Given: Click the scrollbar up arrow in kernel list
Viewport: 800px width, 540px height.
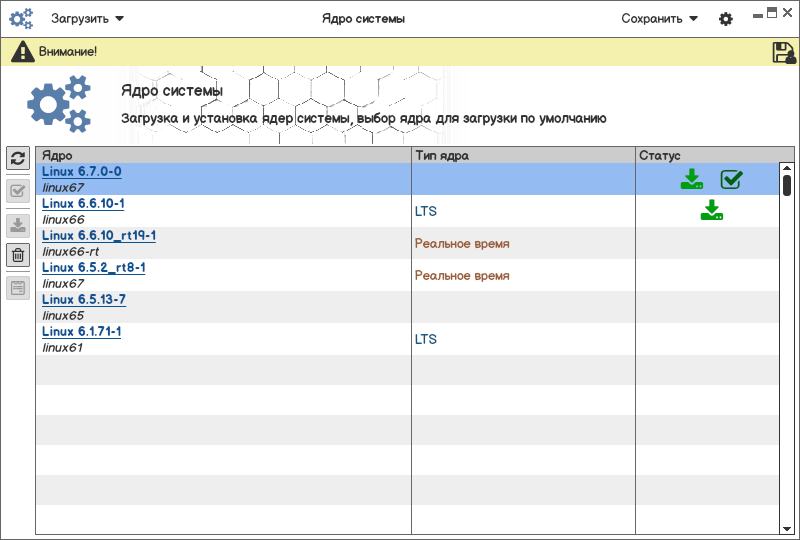Looking at the screenshot, I should click(786, 168).
